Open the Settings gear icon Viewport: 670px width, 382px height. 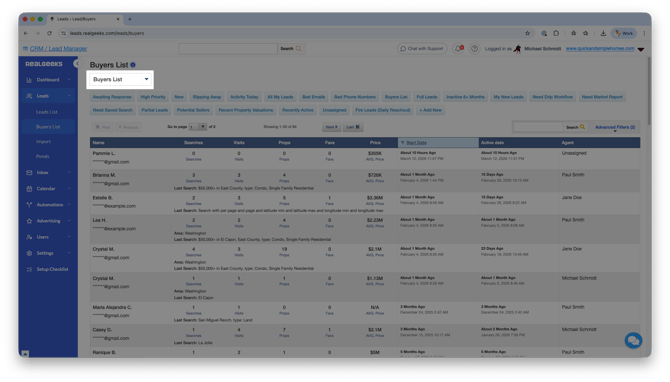click(29, 253)
